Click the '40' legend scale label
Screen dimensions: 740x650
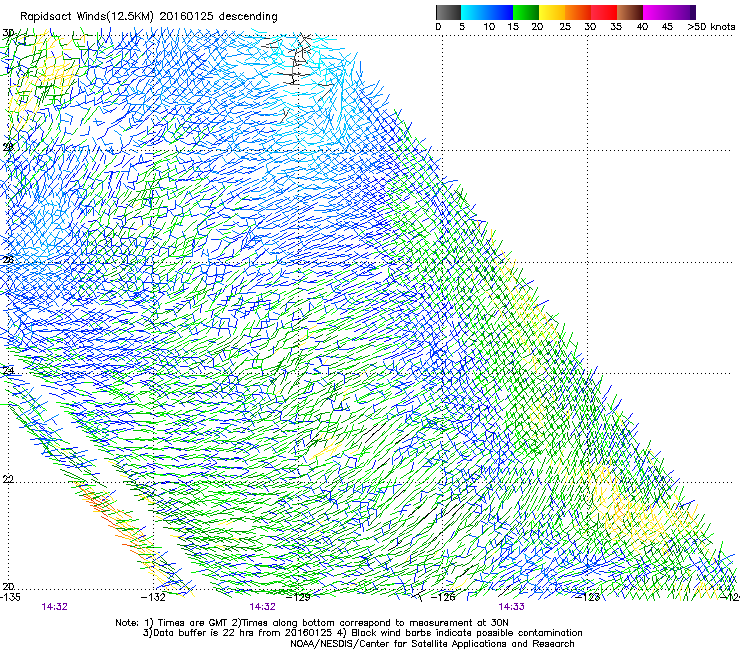[x=642, y=27]
